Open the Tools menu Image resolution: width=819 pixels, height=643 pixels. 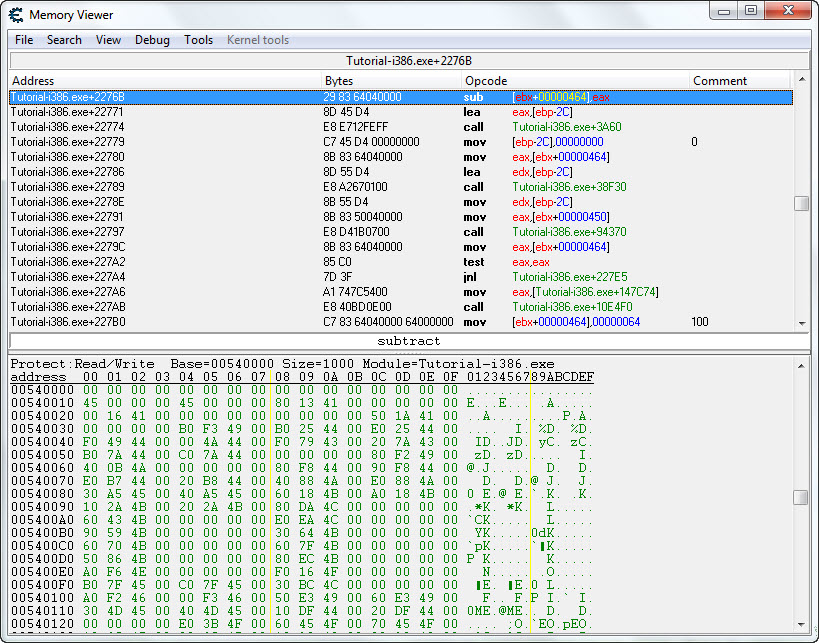[198, 40]
